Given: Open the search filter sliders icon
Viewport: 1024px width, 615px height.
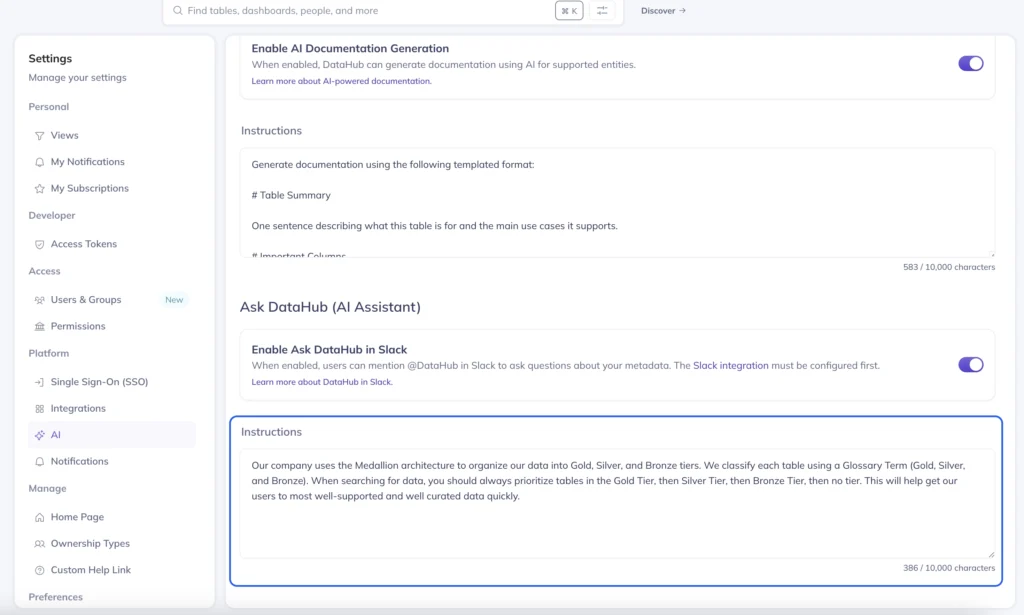Looking at the screenshot, I should point(601,11).
